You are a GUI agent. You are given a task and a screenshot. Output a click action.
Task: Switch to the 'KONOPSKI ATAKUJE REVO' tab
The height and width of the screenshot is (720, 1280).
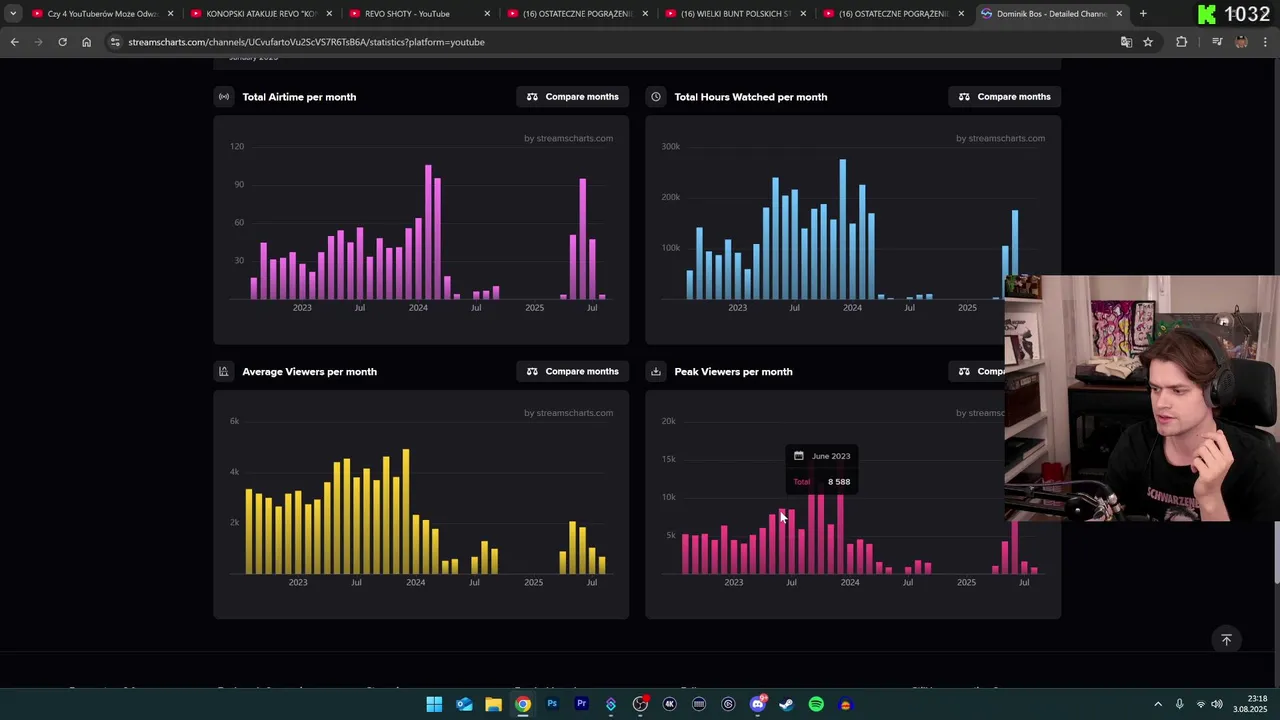[260, 14]
